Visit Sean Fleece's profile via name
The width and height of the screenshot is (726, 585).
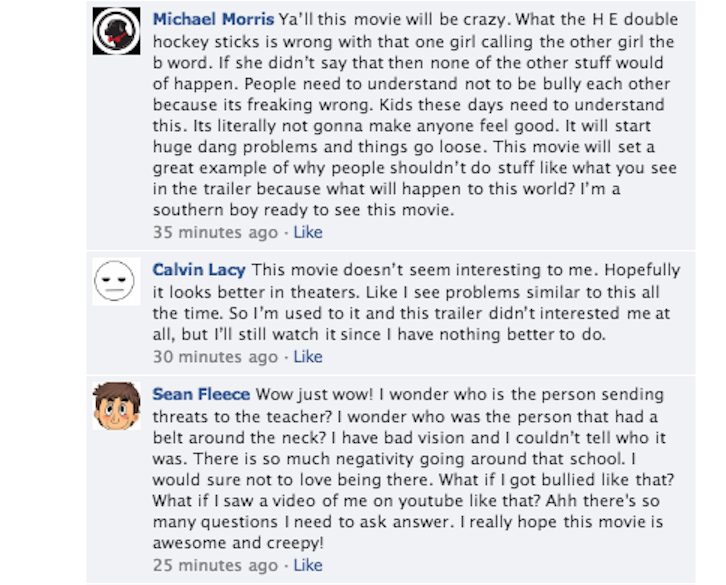201,394
